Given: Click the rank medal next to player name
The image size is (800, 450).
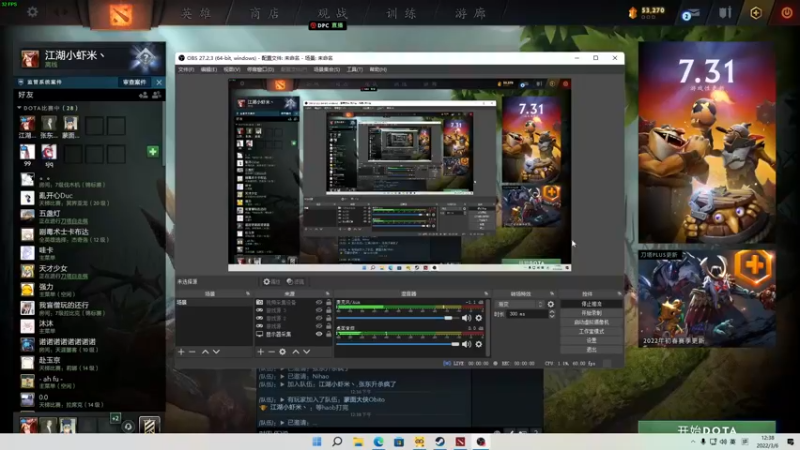Looking at the screenshot, I should tap(145, 58).
